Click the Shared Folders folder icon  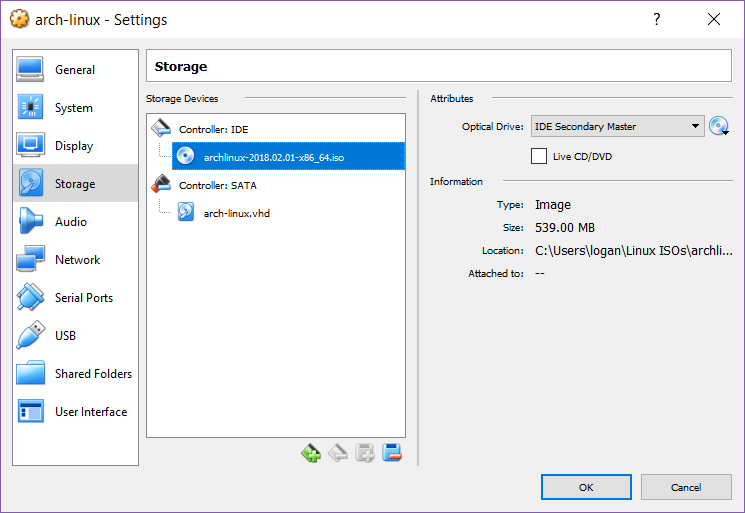(x=30, y=373)
